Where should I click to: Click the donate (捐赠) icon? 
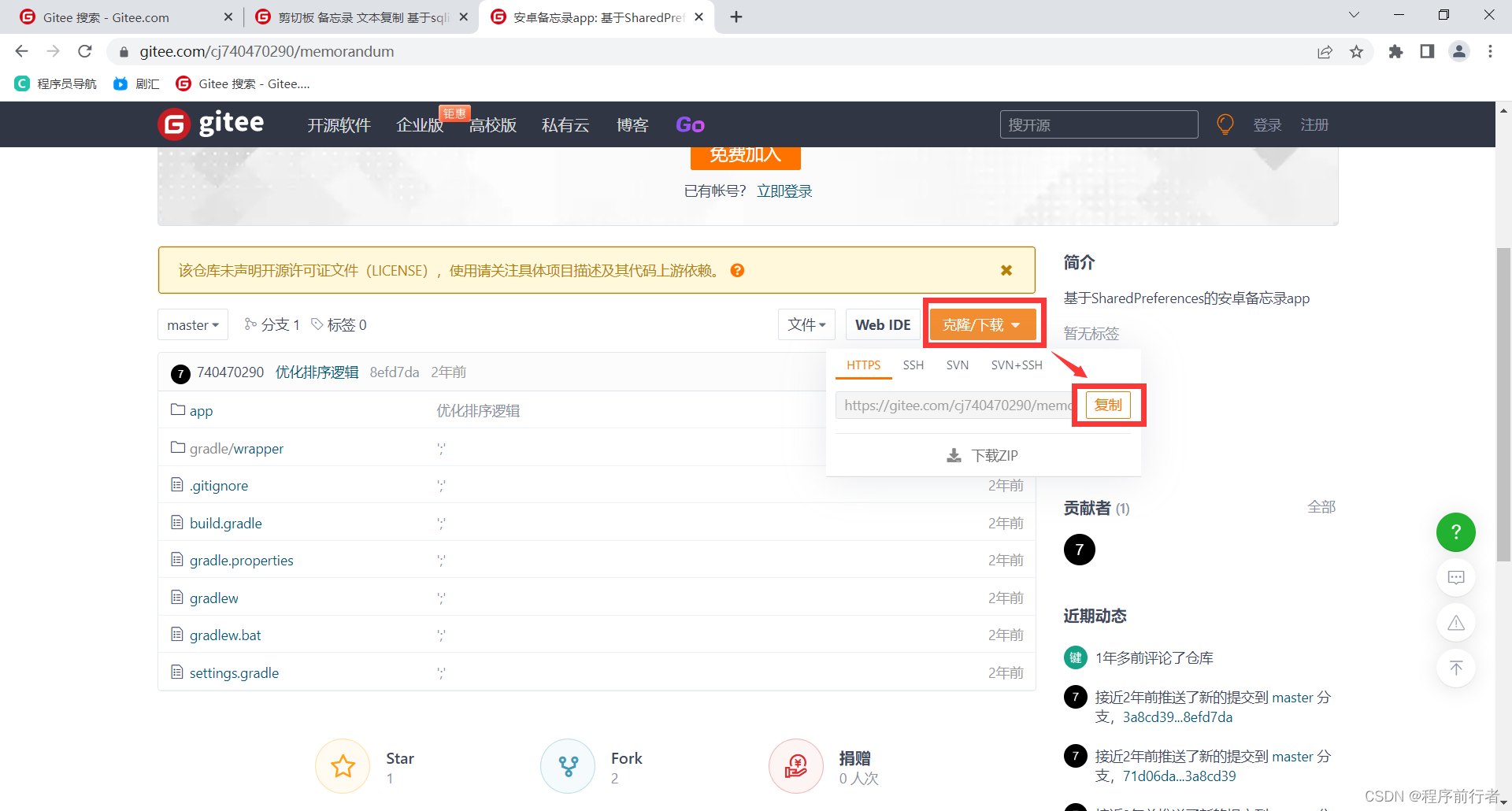point(796,766)
